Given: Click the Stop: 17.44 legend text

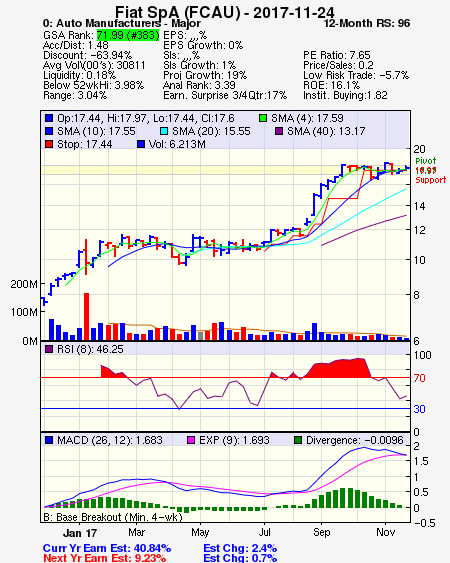Looking at the screenshot, I should click(x=84, y=144).
